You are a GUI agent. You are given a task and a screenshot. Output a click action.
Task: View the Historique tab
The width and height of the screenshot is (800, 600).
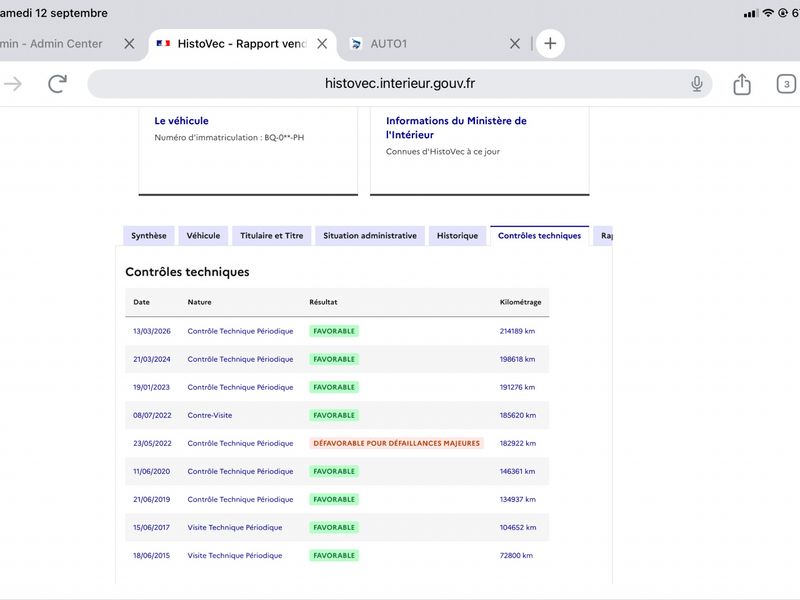pos(457,236)
